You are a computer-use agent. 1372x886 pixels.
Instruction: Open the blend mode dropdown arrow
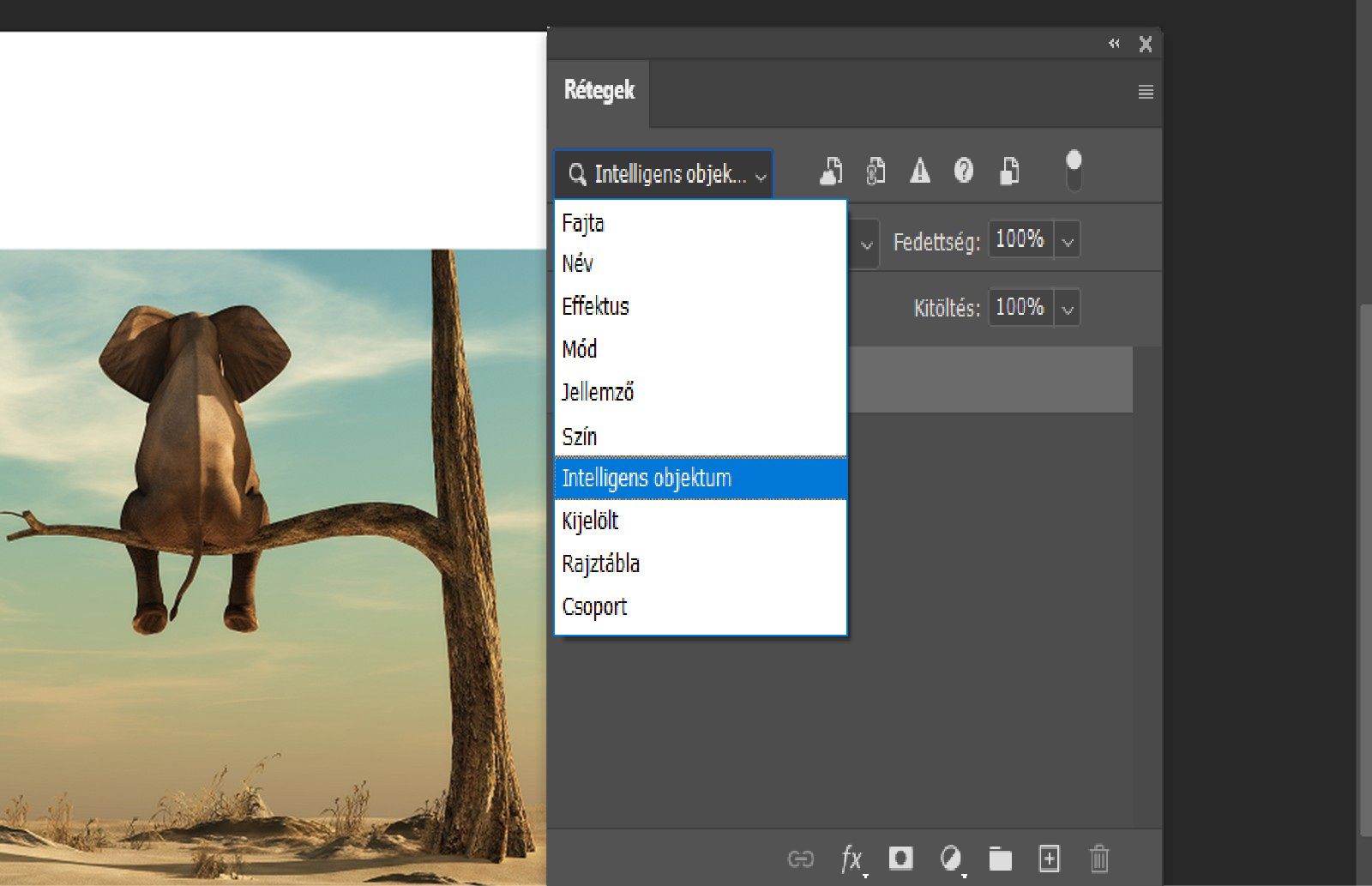(866, 244)
